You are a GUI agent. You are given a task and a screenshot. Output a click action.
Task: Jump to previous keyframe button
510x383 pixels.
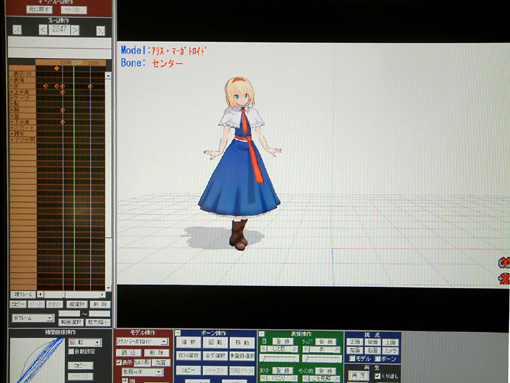[17, 30]
